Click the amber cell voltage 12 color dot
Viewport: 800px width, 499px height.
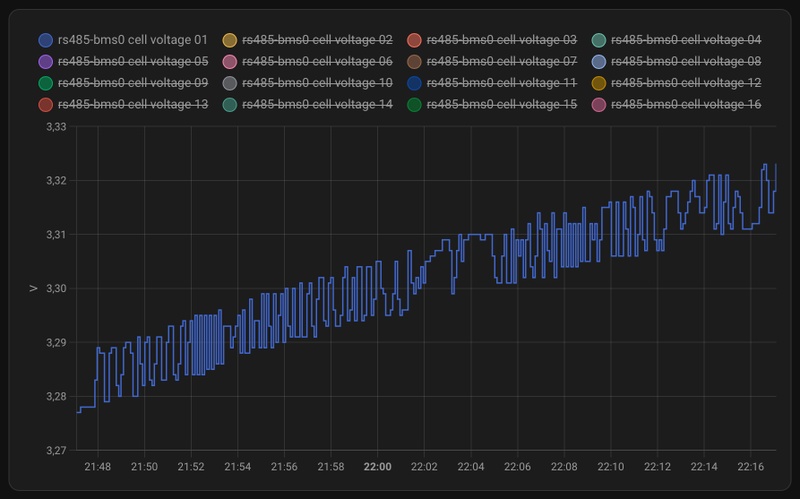pyautogui.click(x=598, y=83)
